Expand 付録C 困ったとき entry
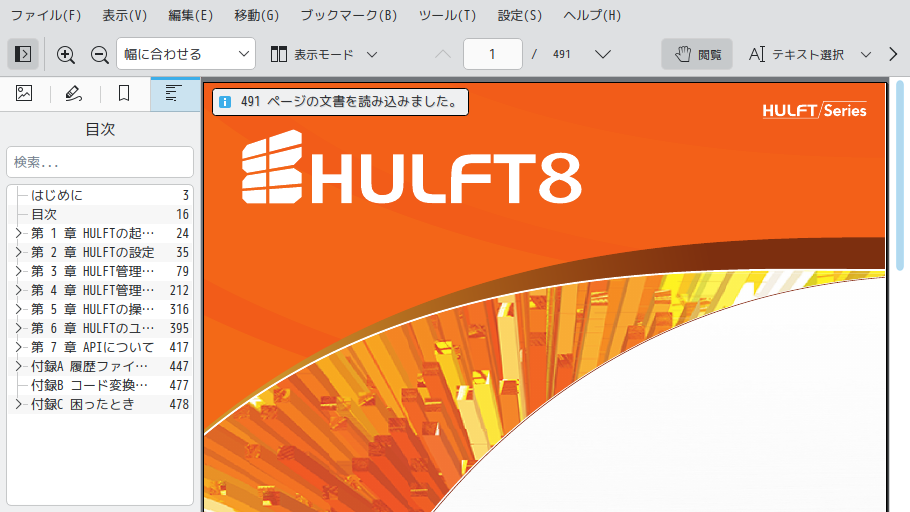The image size is (910, 512). point(18,404)
